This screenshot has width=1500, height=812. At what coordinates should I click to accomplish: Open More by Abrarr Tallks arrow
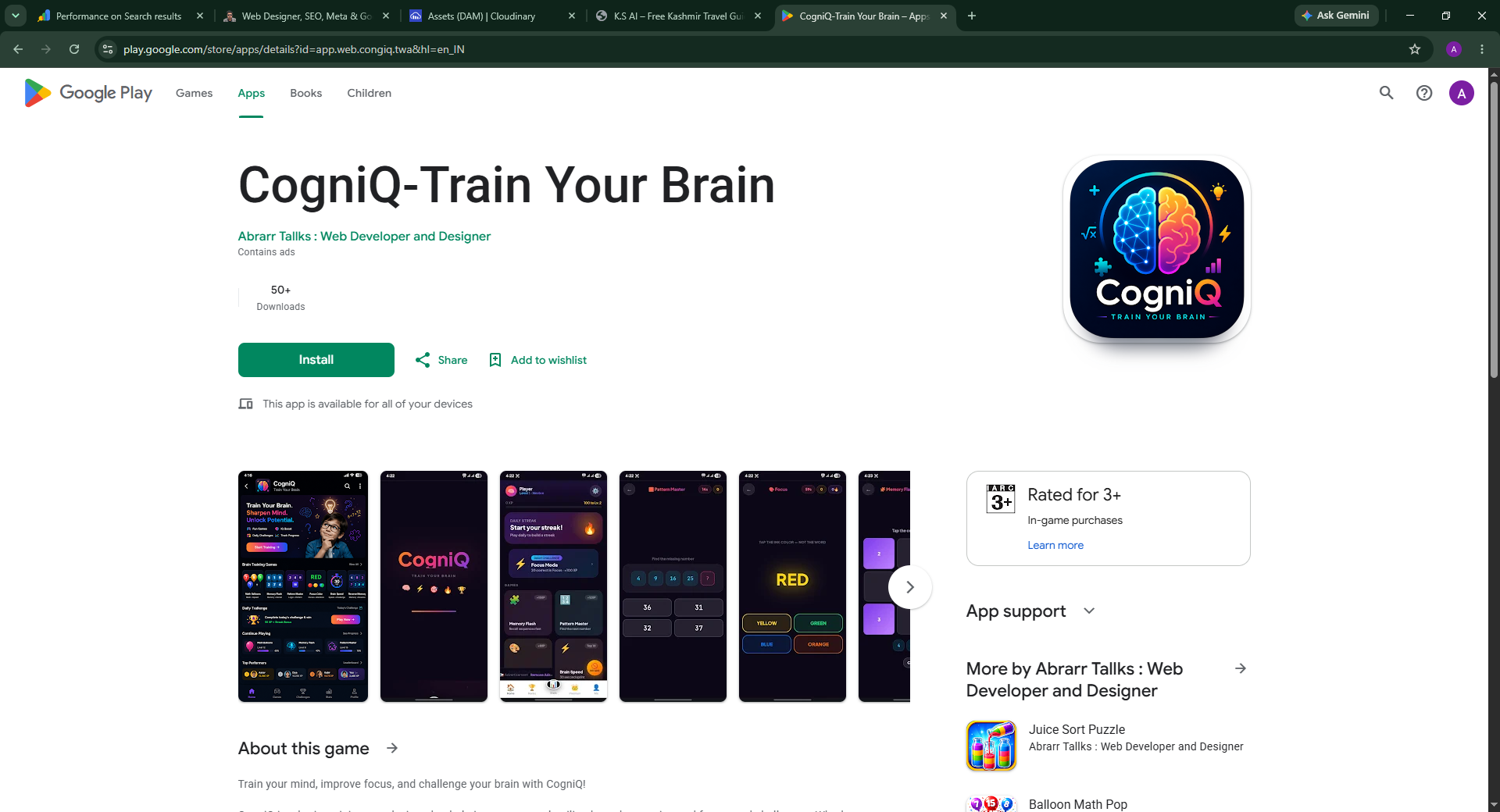1241,668
